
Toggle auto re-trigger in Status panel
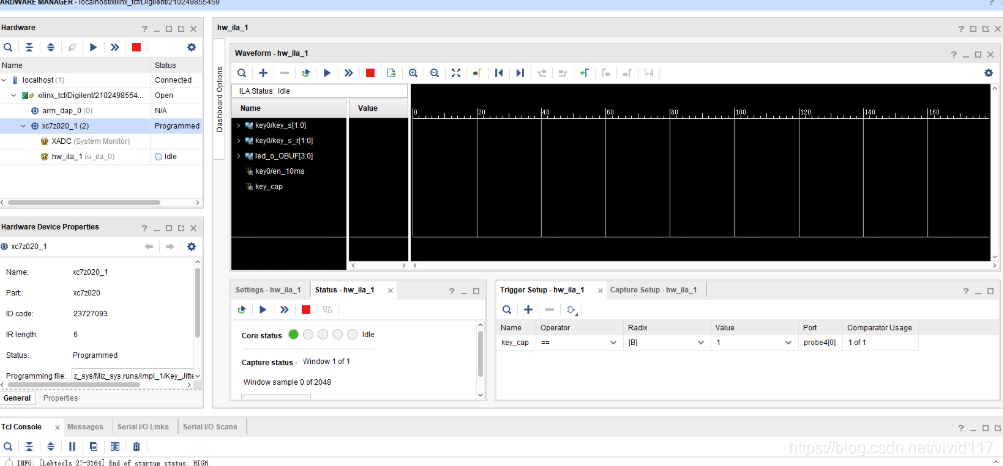point(242,309)
